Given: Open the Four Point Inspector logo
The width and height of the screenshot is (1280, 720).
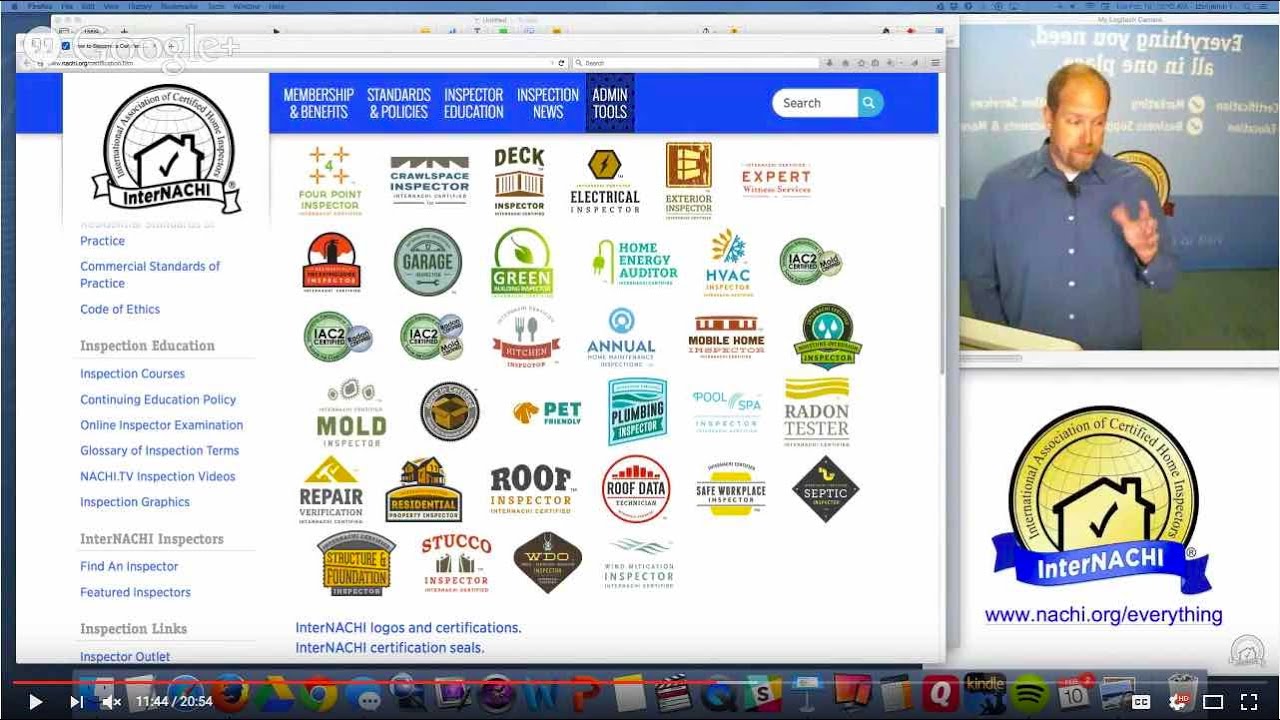Looking at the screenshot, I should tap(329, 180).
